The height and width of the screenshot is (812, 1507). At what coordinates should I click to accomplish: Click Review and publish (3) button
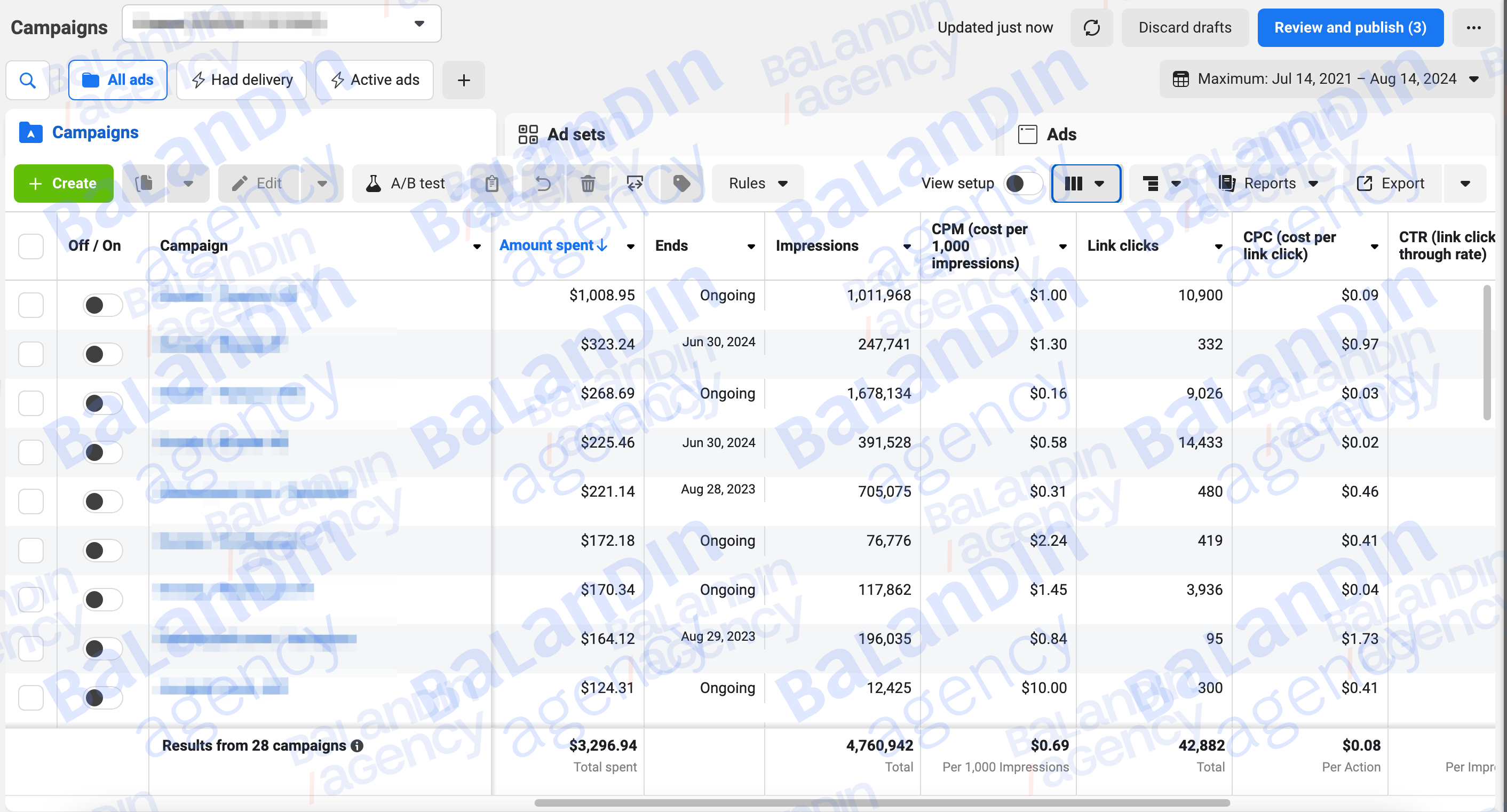pos(1350,28)
